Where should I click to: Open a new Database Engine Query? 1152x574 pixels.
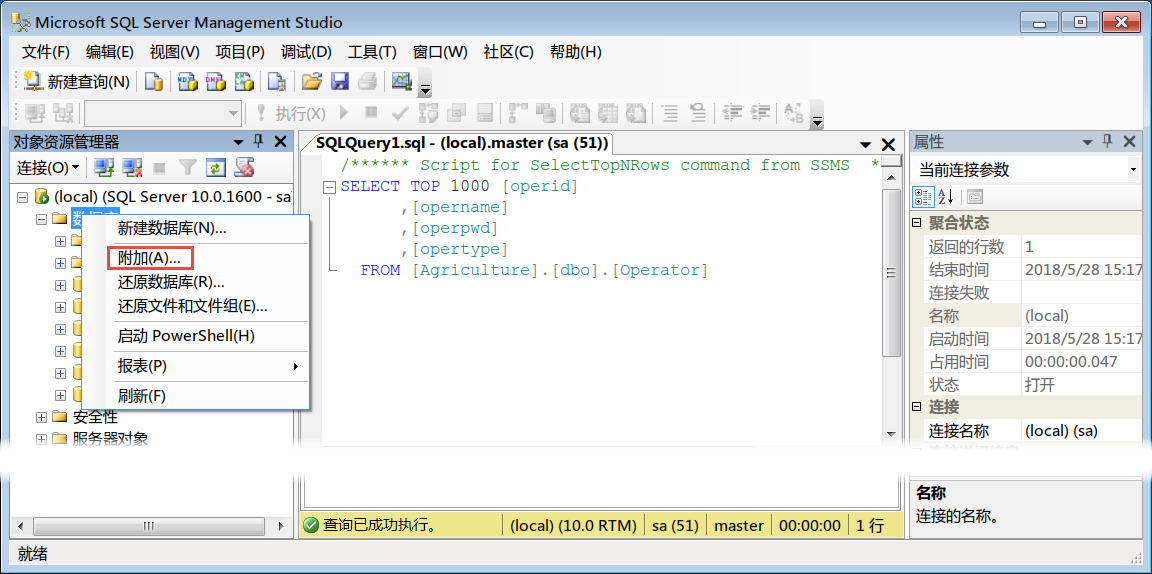click(153, 82)
